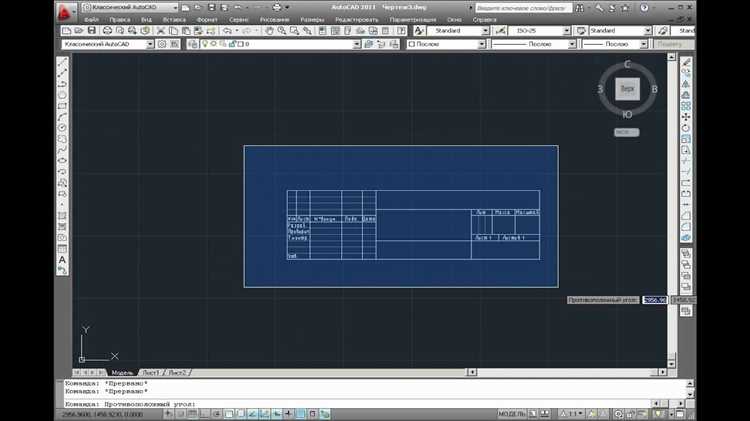The width and height of the screenshot is (750, 421).
Task: Select the Multiline Text A tool
Action: tap(62, 260)
